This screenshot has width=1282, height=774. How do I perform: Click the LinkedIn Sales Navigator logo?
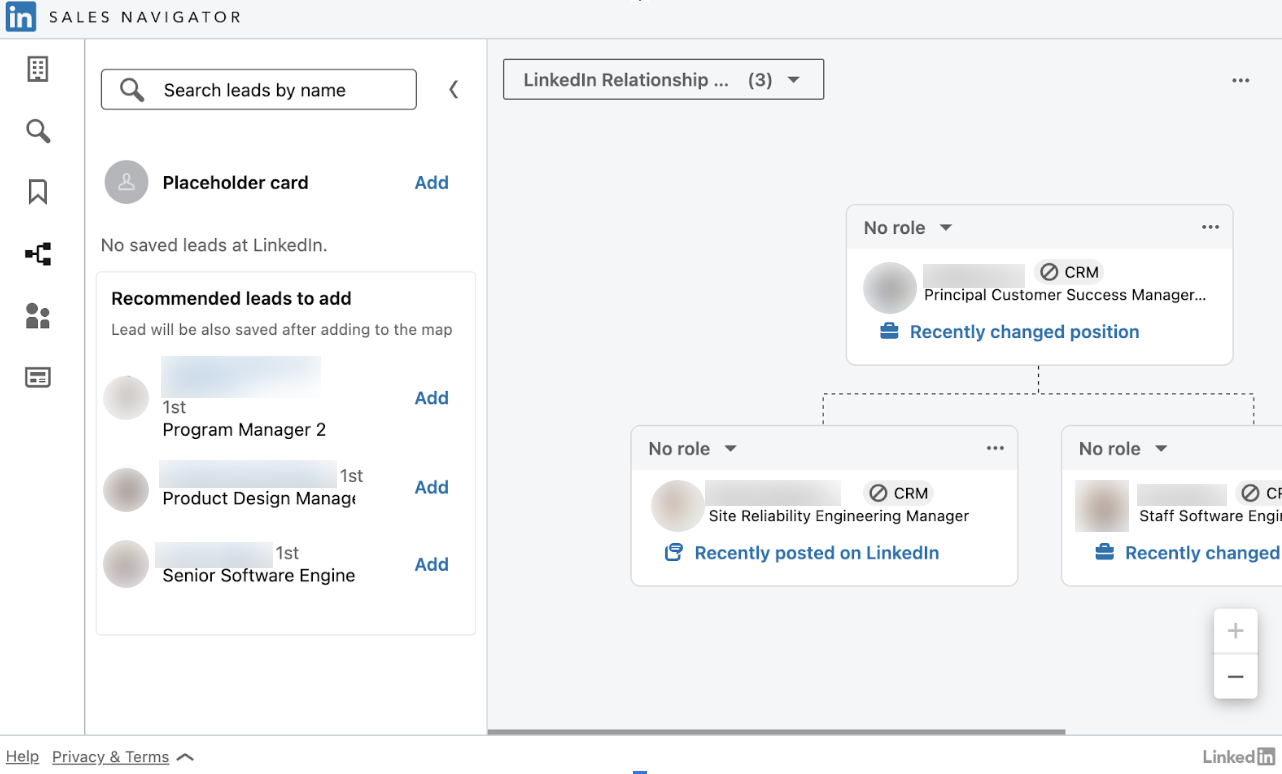point(21,17)
